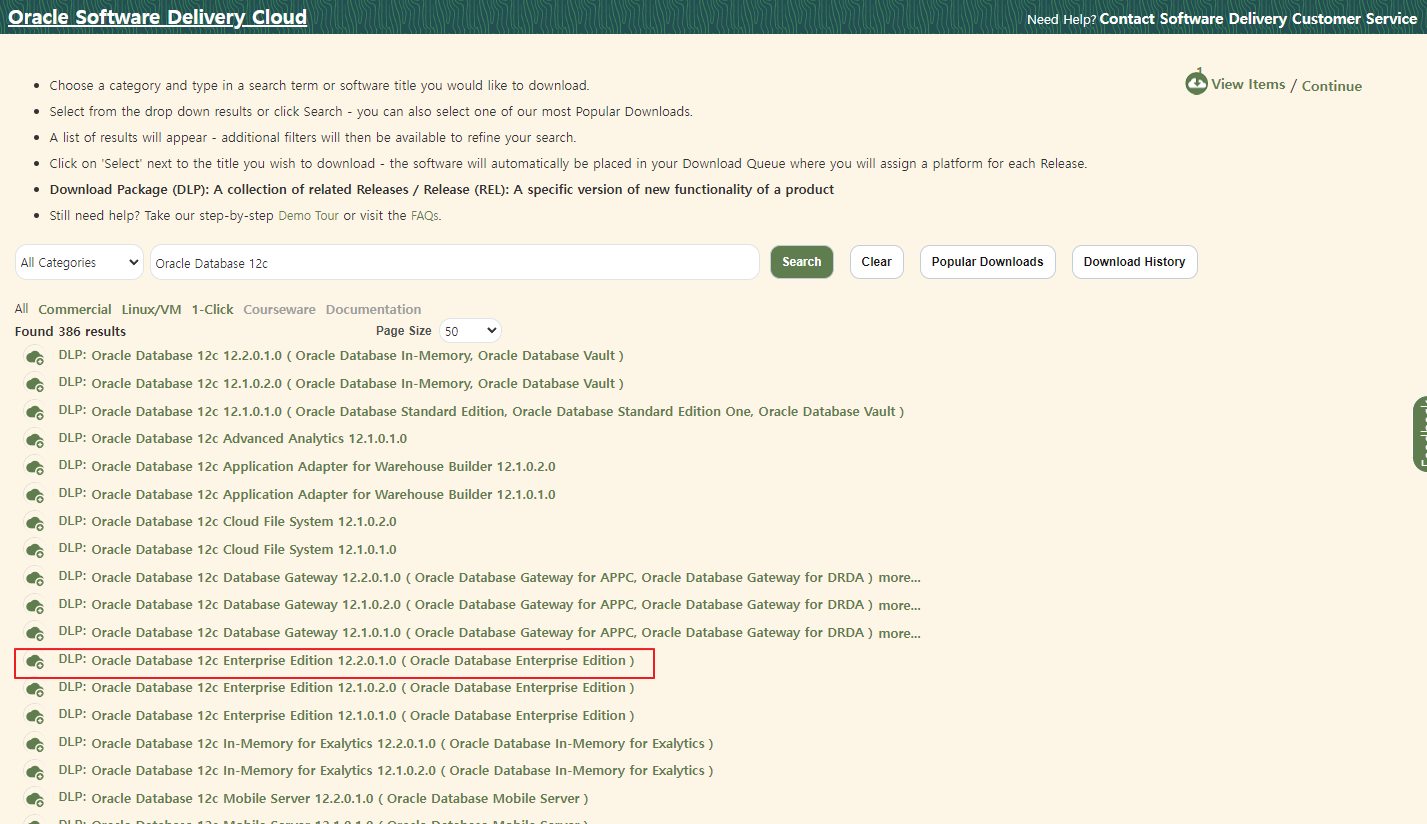The width and height of the screenshot is (1427, 824).
Task: Open the Demo Tour link
Action: tap(309, 215)
